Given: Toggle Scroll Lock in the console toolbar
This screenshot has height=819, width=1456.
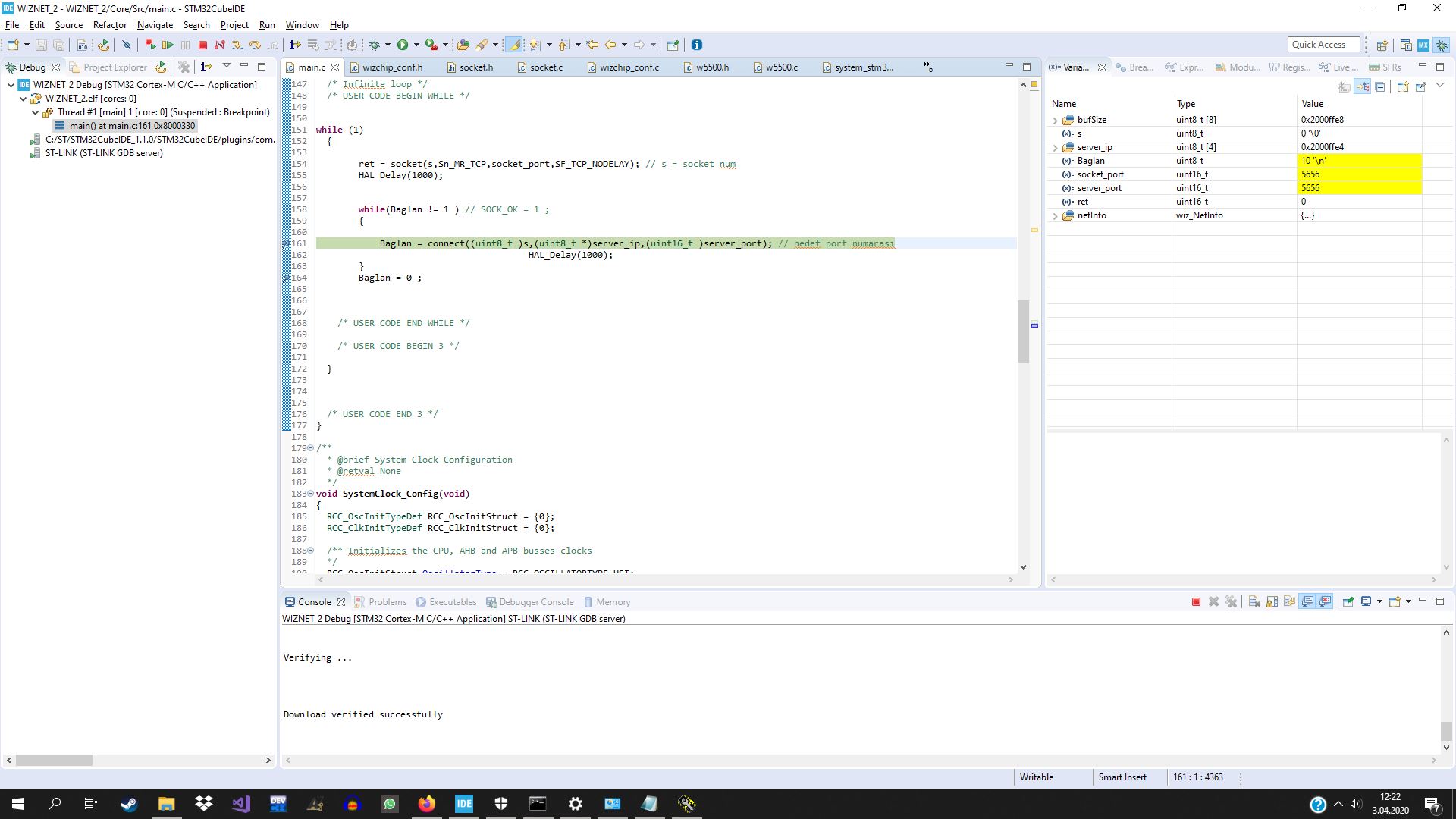Looking at the screenshot, I should [x=1272, y=601].
